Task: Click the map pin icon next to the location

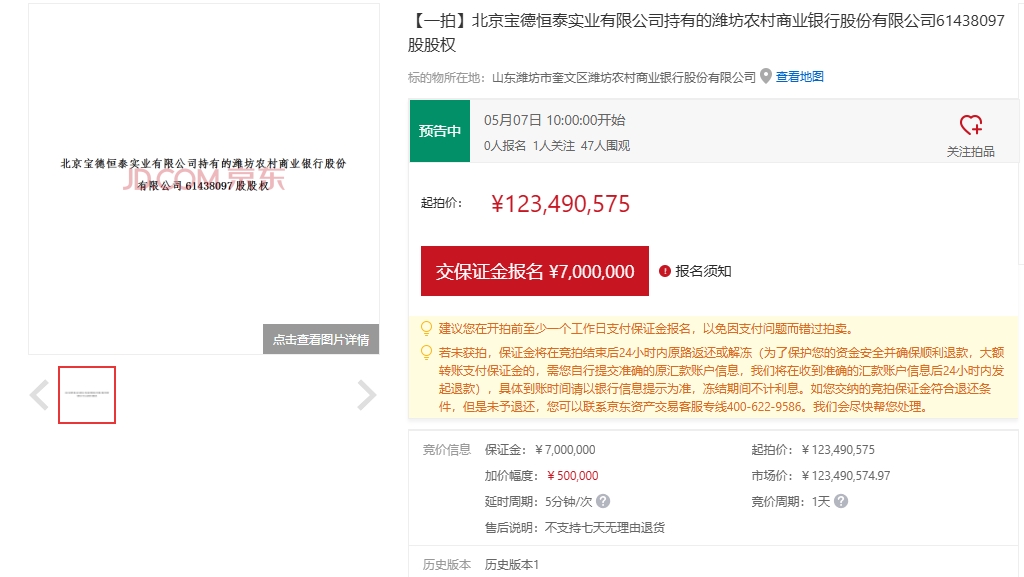Action: [766, 76]
